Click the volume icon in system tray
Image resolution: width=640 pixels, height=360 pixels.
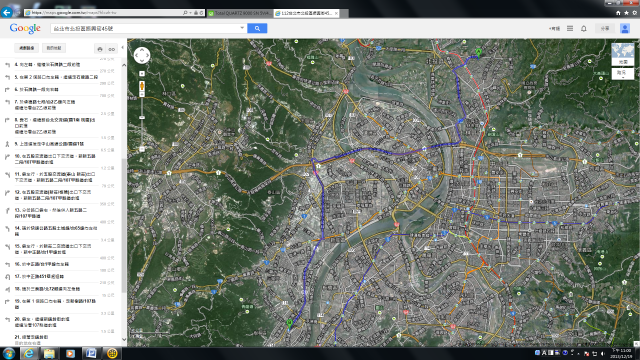tap(602, 353)
